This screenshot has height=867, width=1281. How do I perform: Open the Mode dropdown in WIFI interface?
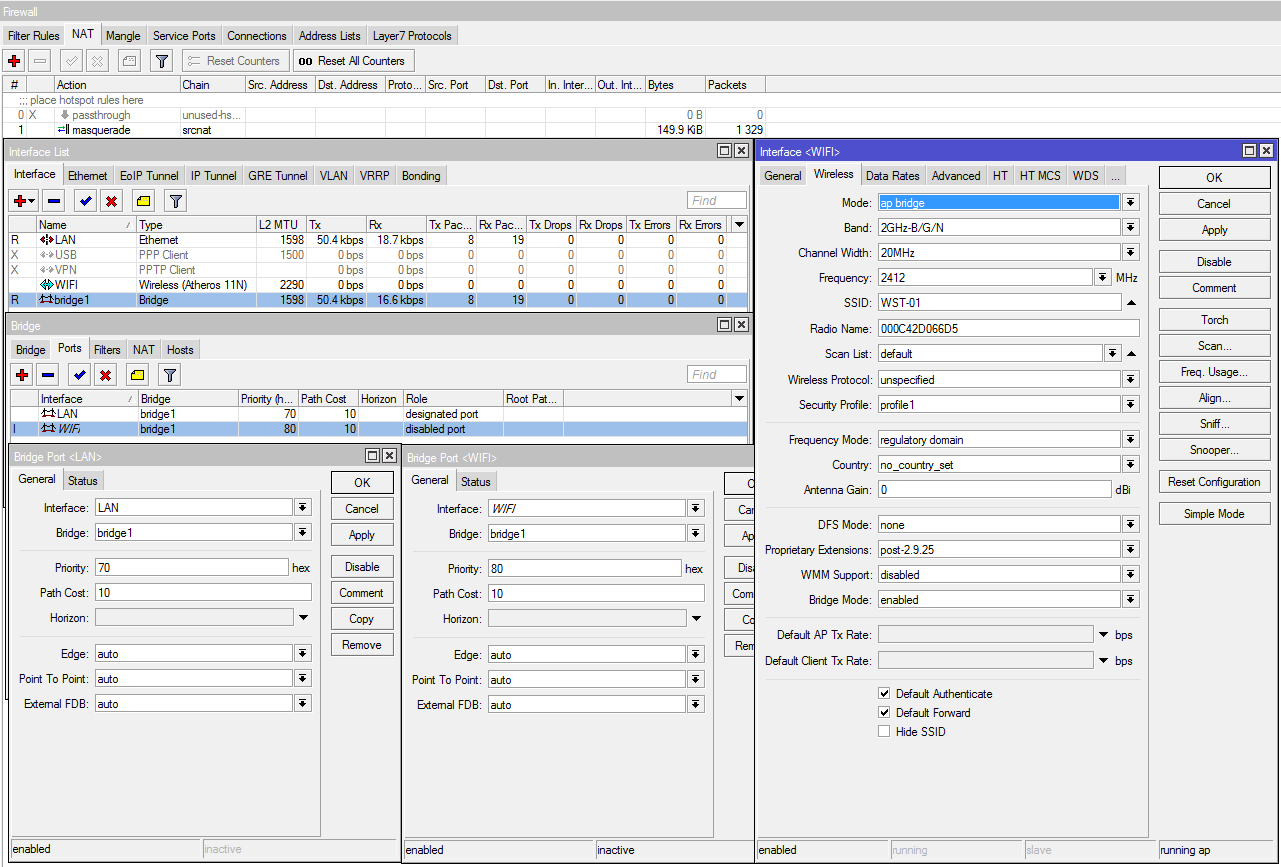pyautogui.click(x=1131, y=203)
